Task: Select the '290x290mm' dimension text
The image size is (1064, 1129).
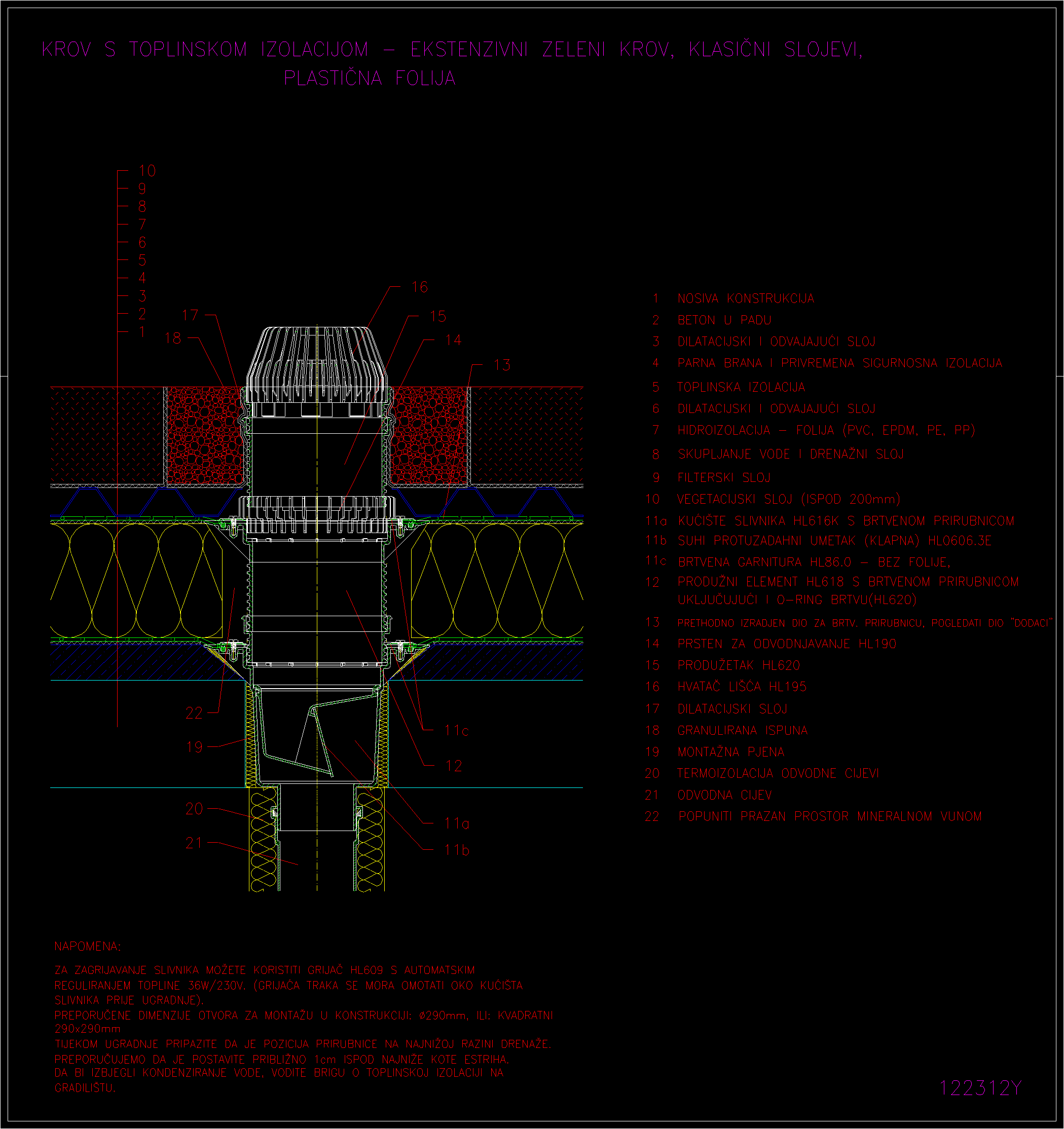Action: pyautogui.click(x=88, y=1029)
